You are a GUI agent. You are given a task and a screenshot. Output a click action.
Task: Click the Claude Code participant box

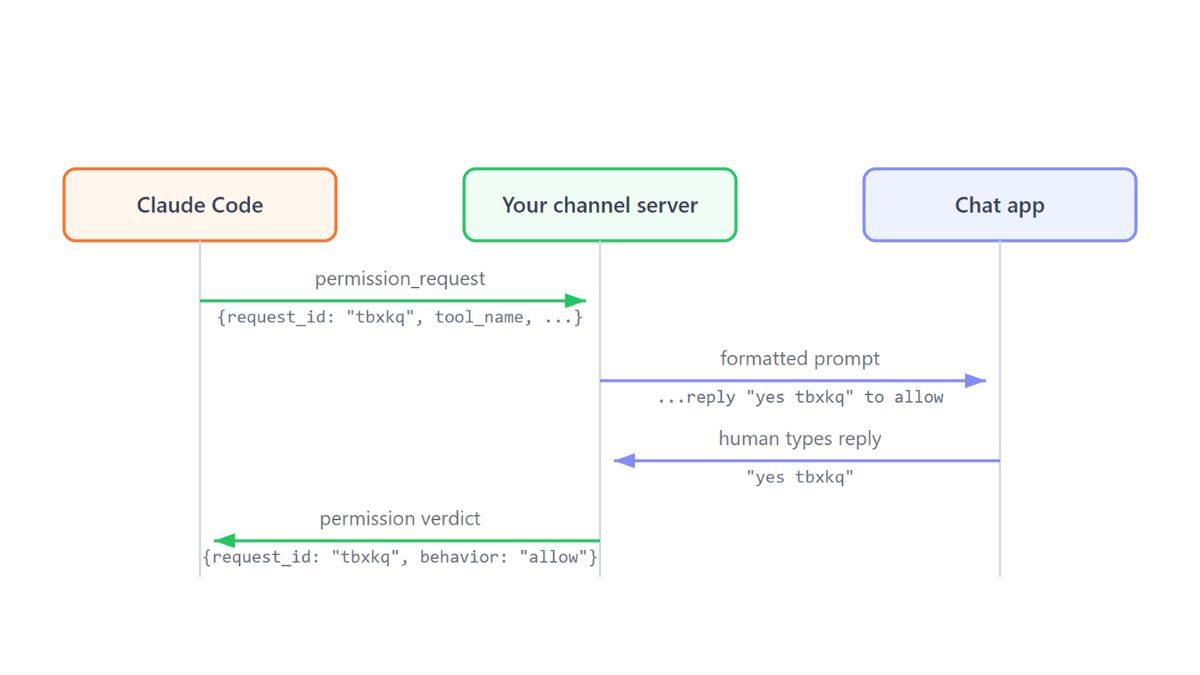point(200,205)
